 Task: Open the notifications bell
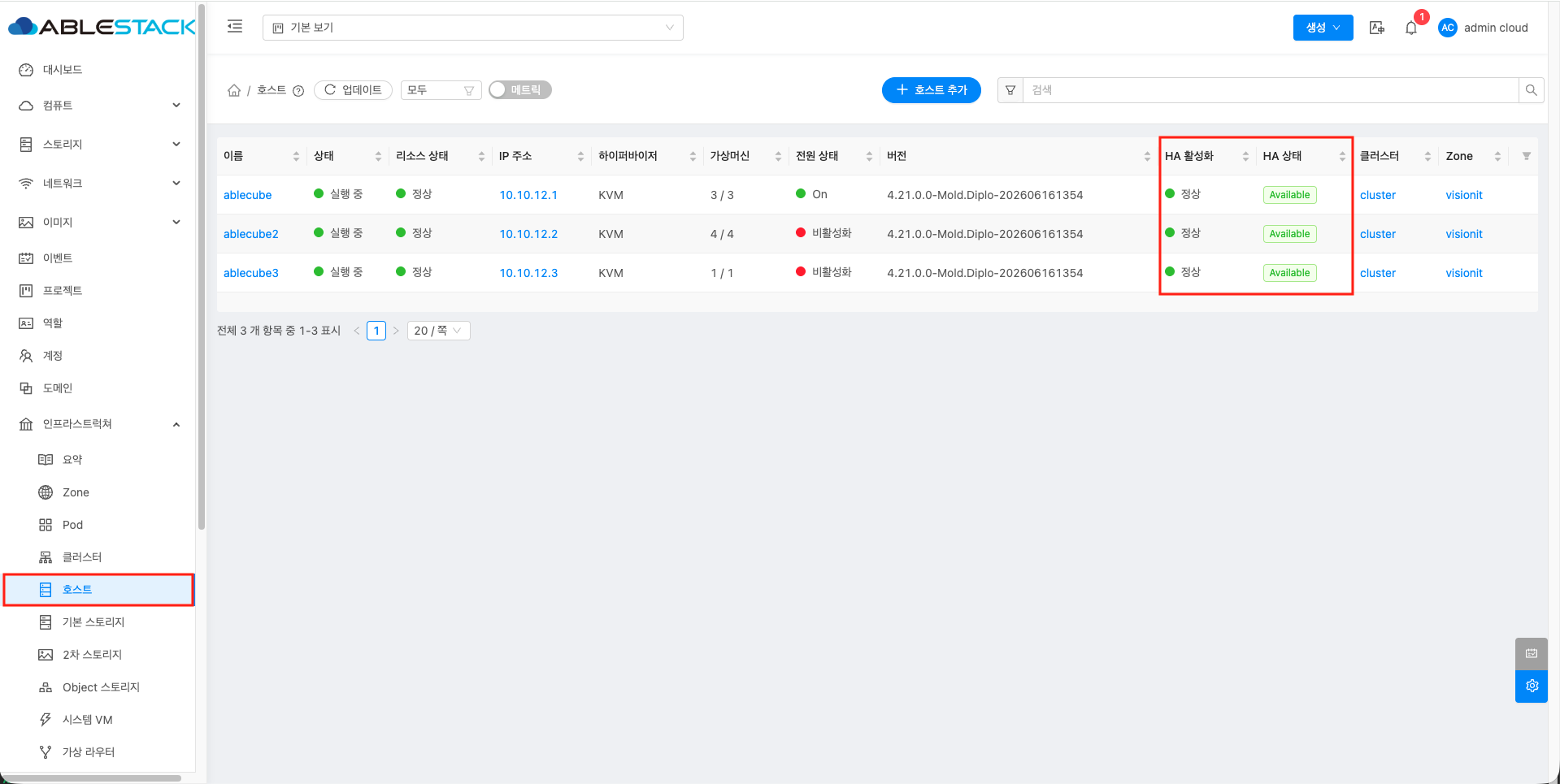point(1411,28)
